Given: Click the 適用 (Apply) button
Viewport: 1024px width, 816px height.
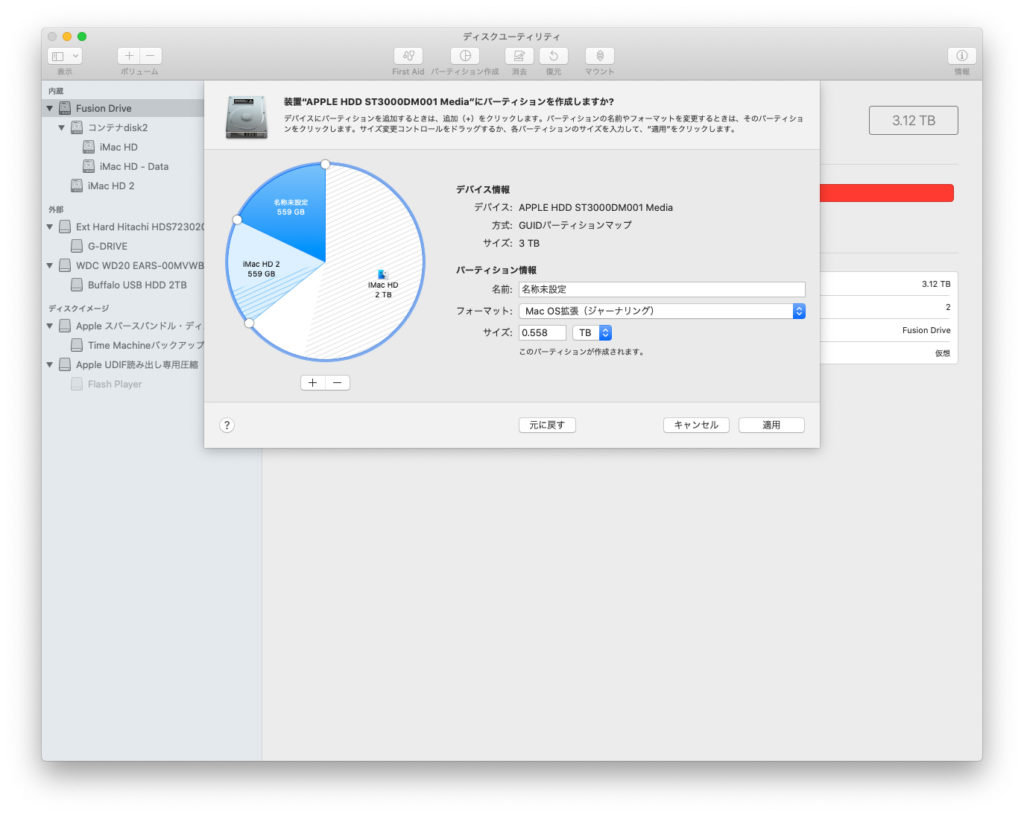Looking at the screenshot, I should pyautogui.click(x=771, y=425).
